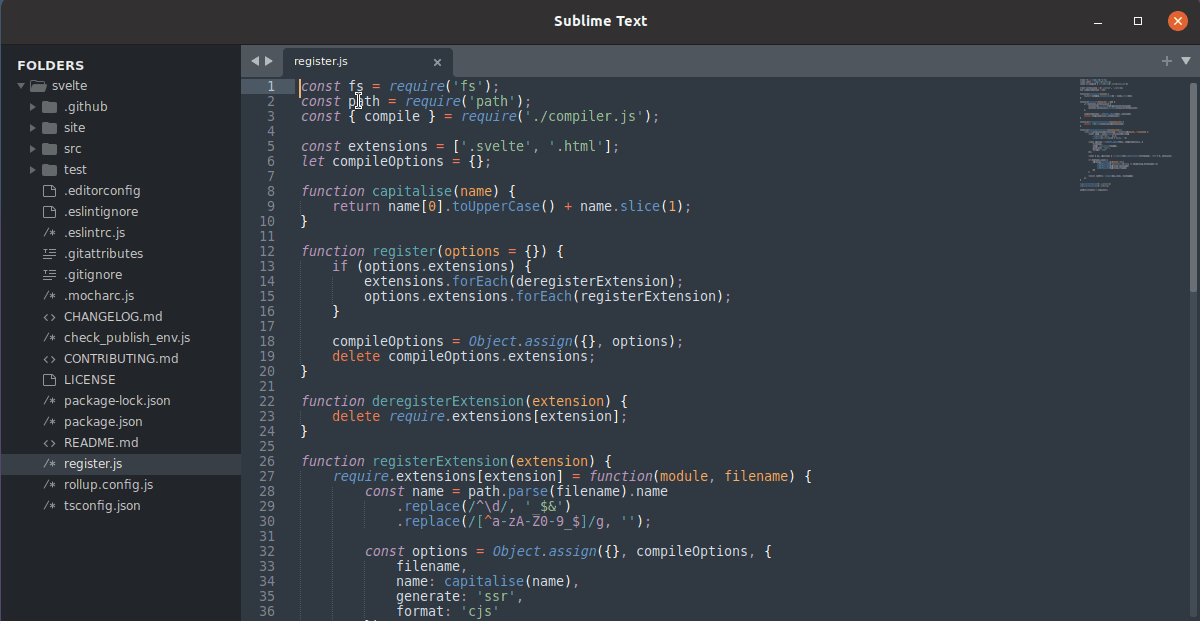1200x625 pixels.
Task: Maximize the Sublime Text window
Action: pos(1138,21)
